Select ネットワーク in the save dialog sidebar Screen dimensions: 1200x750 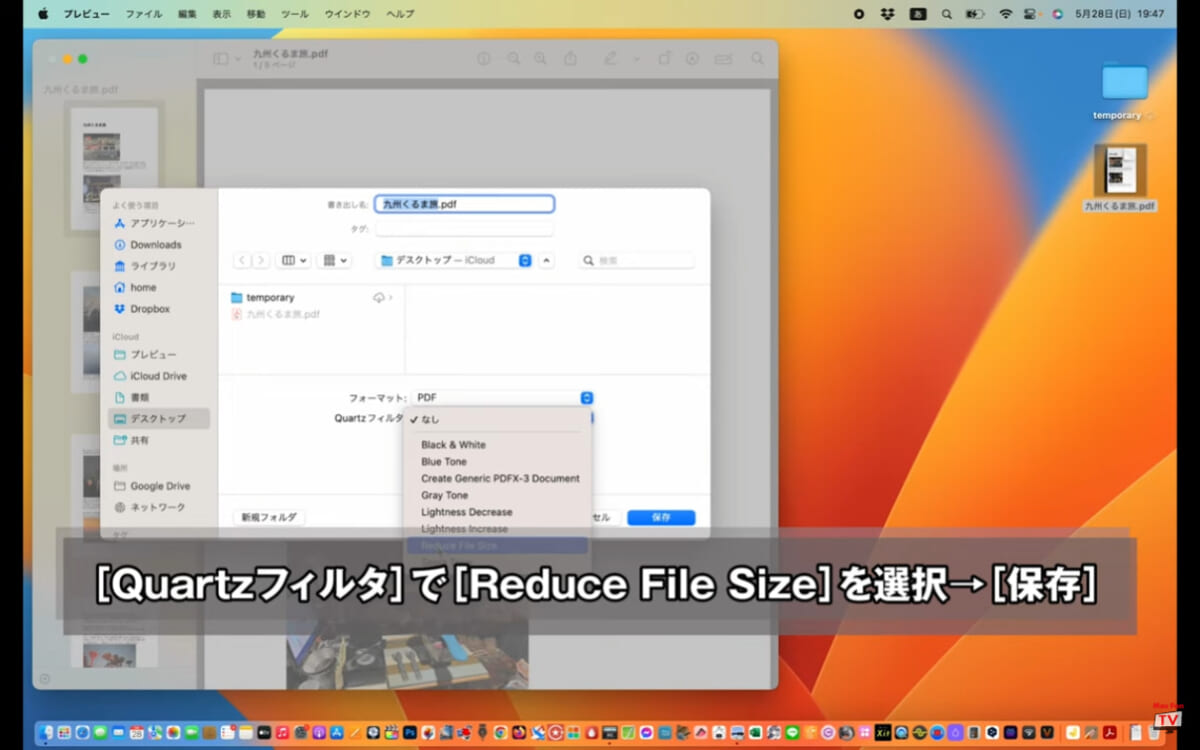159,507
